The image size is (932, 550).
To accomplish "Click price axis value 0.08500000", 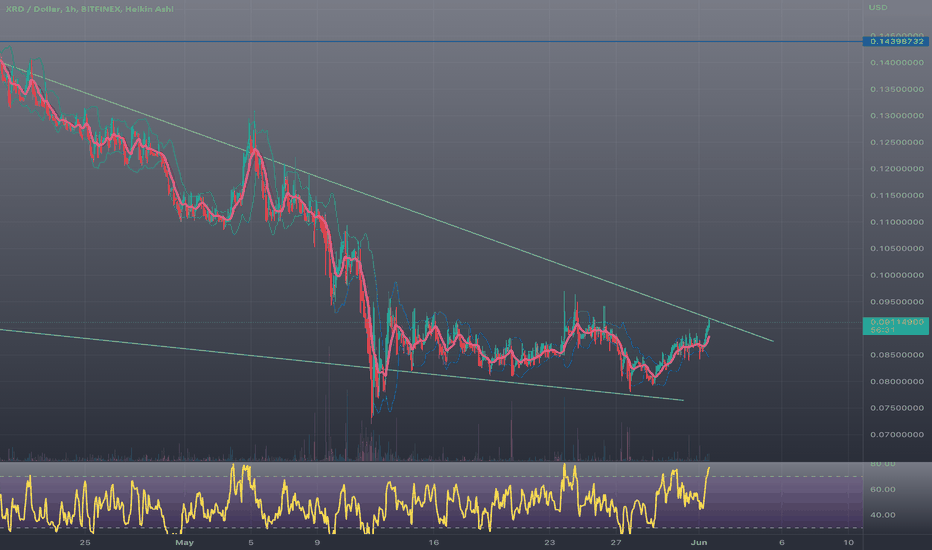I will point(897,355).
